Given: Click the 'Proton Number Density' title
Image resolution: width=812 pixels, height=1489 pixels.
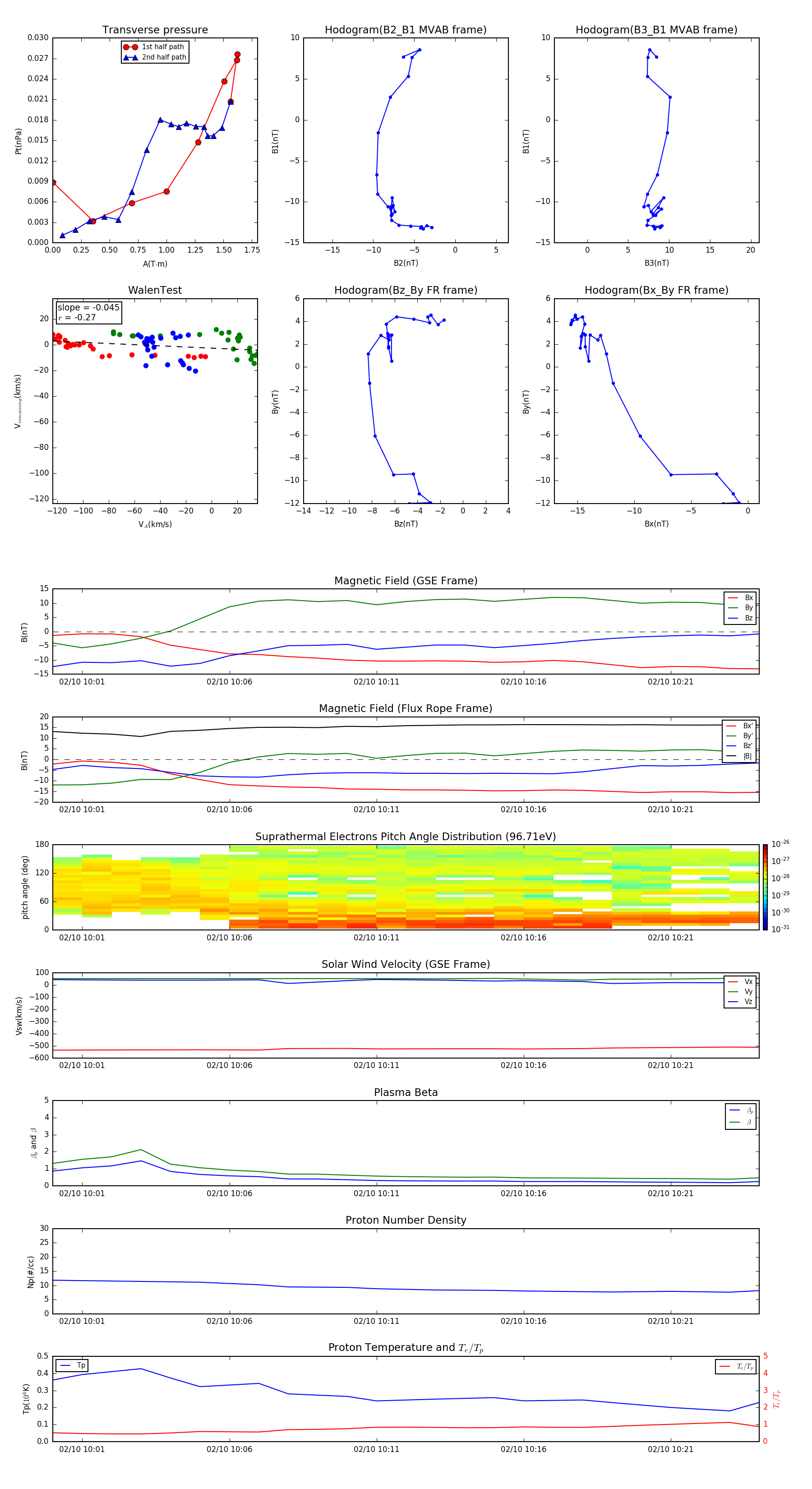Looking at the screenshot, I should pyautogui.click(x=406, y=1220).
